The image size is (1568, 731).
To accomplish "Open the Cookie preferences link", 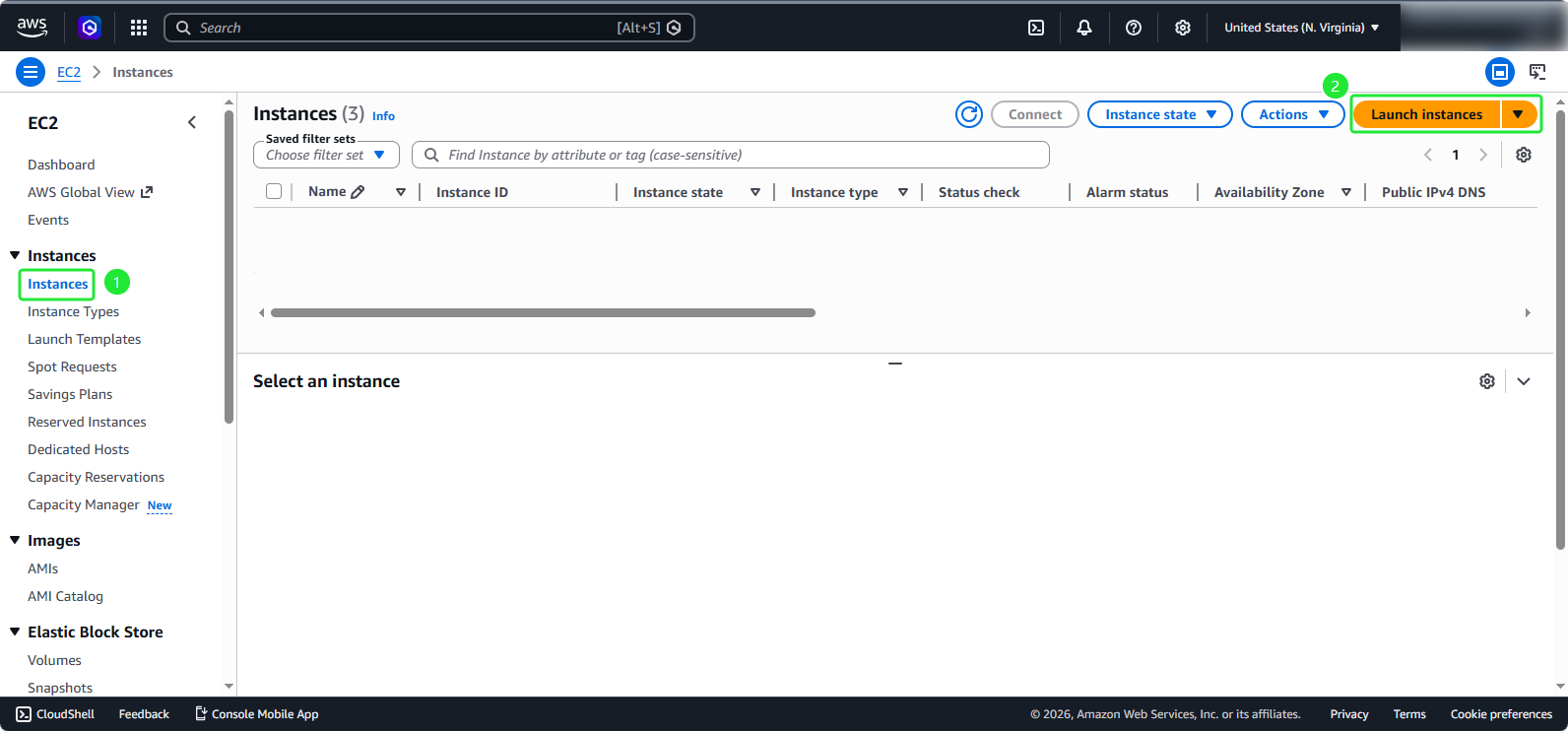I will click(x=1501, y=714).
